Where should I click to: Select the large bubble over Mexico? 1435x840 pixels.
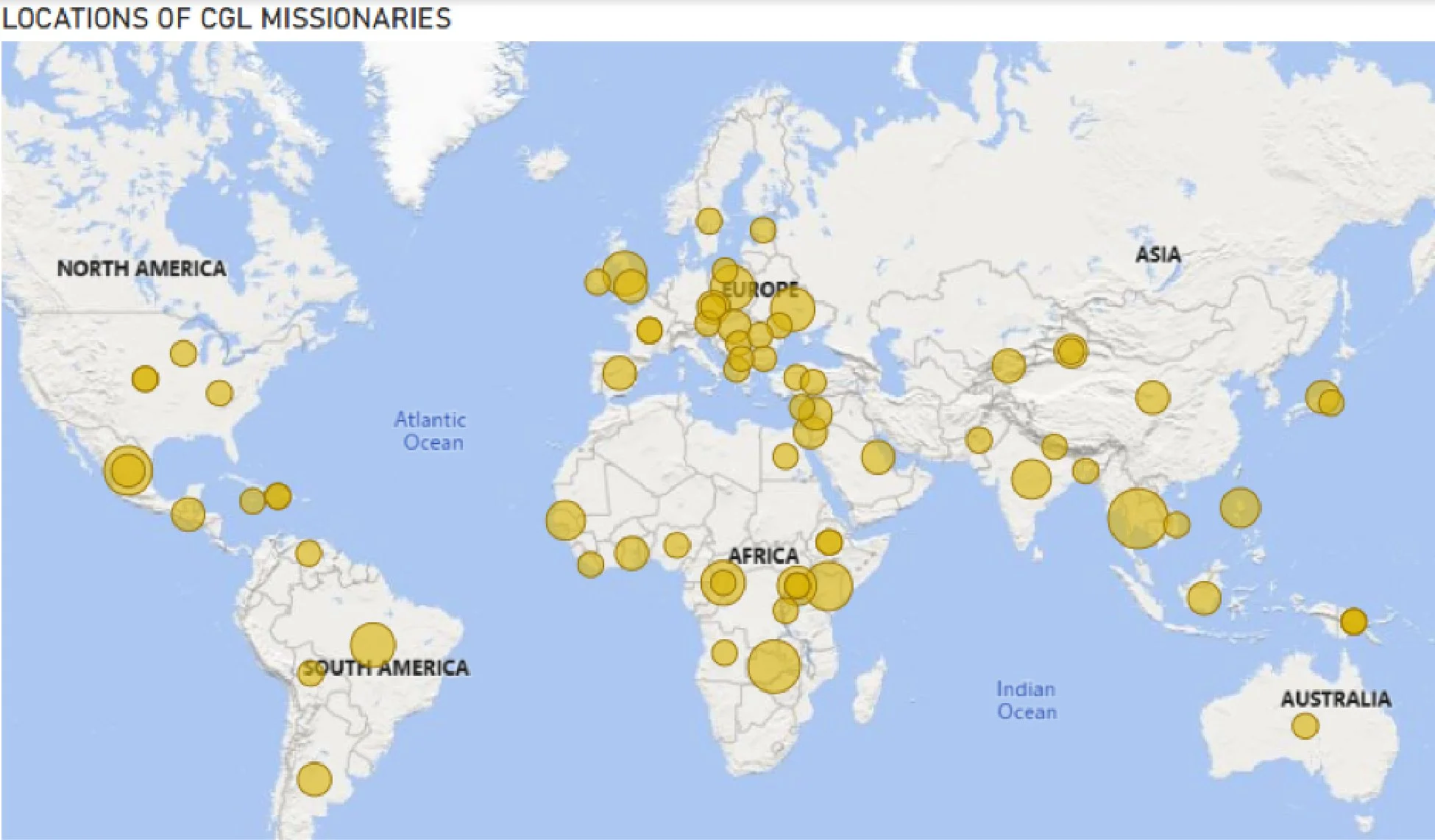(x=128, y=469)
